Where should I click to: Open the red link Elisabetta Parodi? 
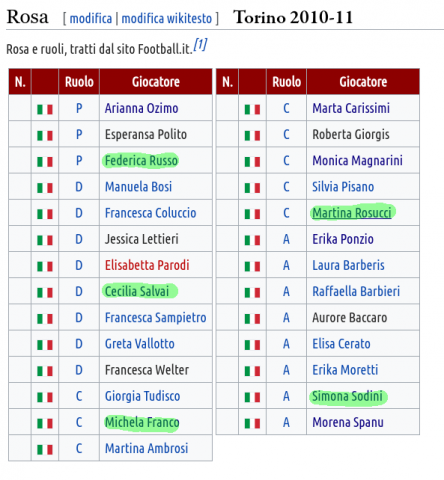tap(147, 265)
